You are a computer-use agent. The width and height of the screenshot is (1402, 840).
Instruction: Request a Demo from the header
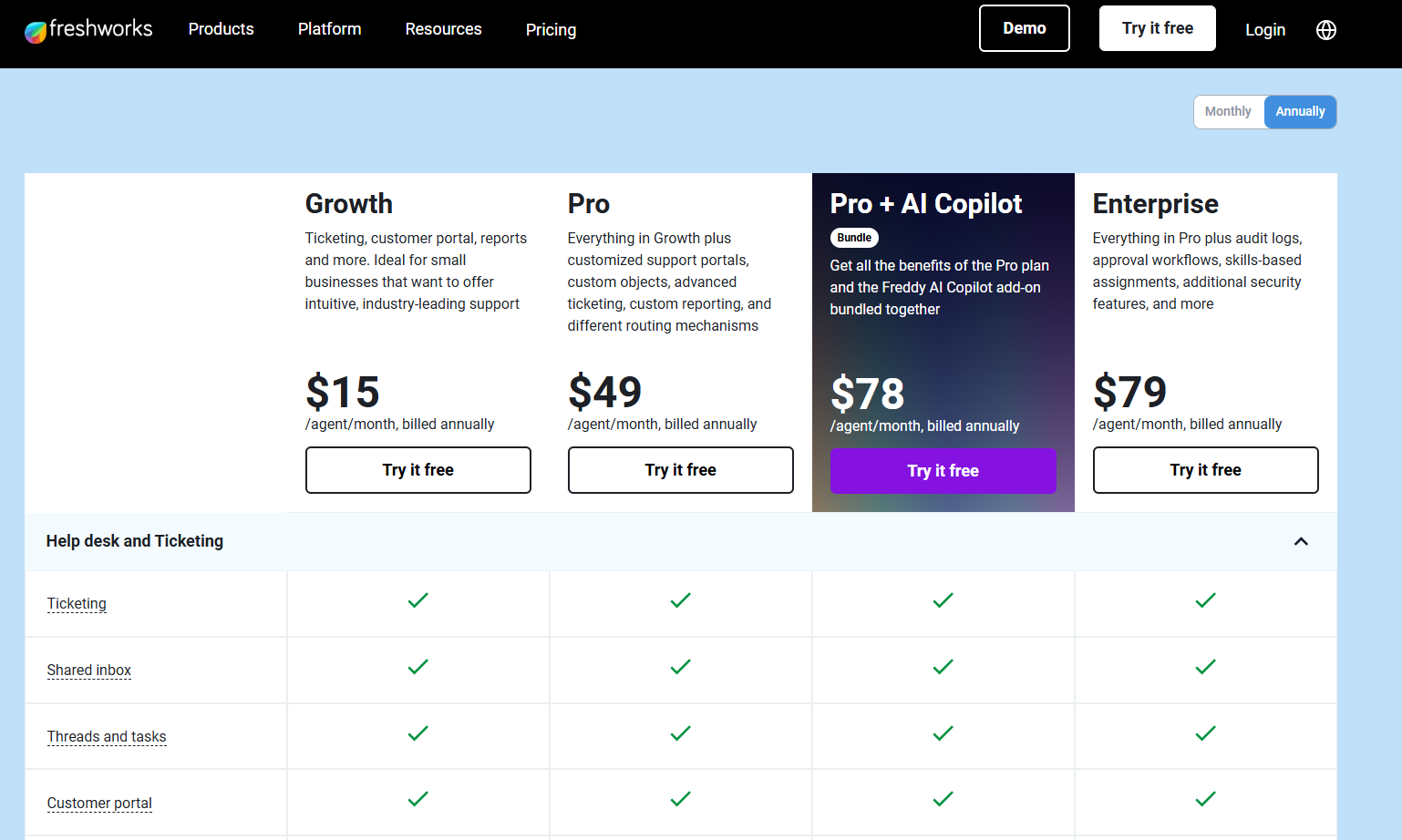point(1025,28)
